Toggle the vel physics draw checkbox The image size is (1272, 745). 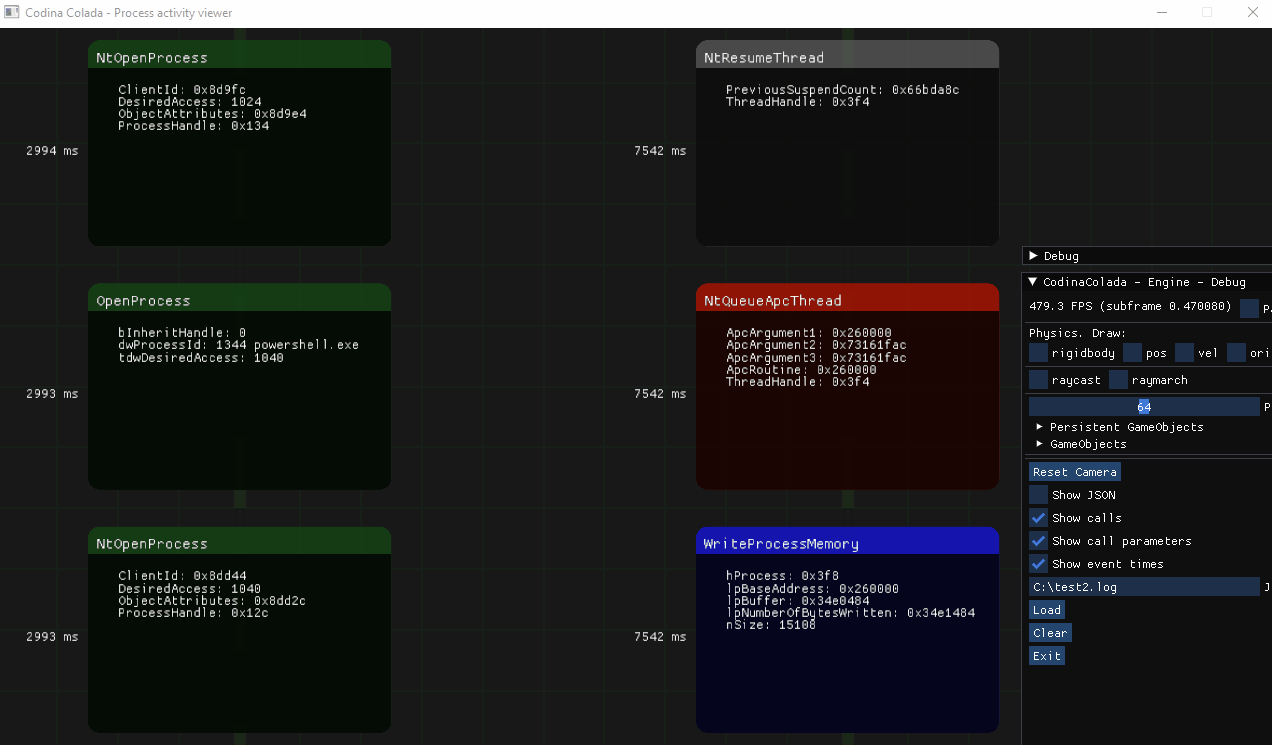pyautogui.click(x=1184, y=353)
